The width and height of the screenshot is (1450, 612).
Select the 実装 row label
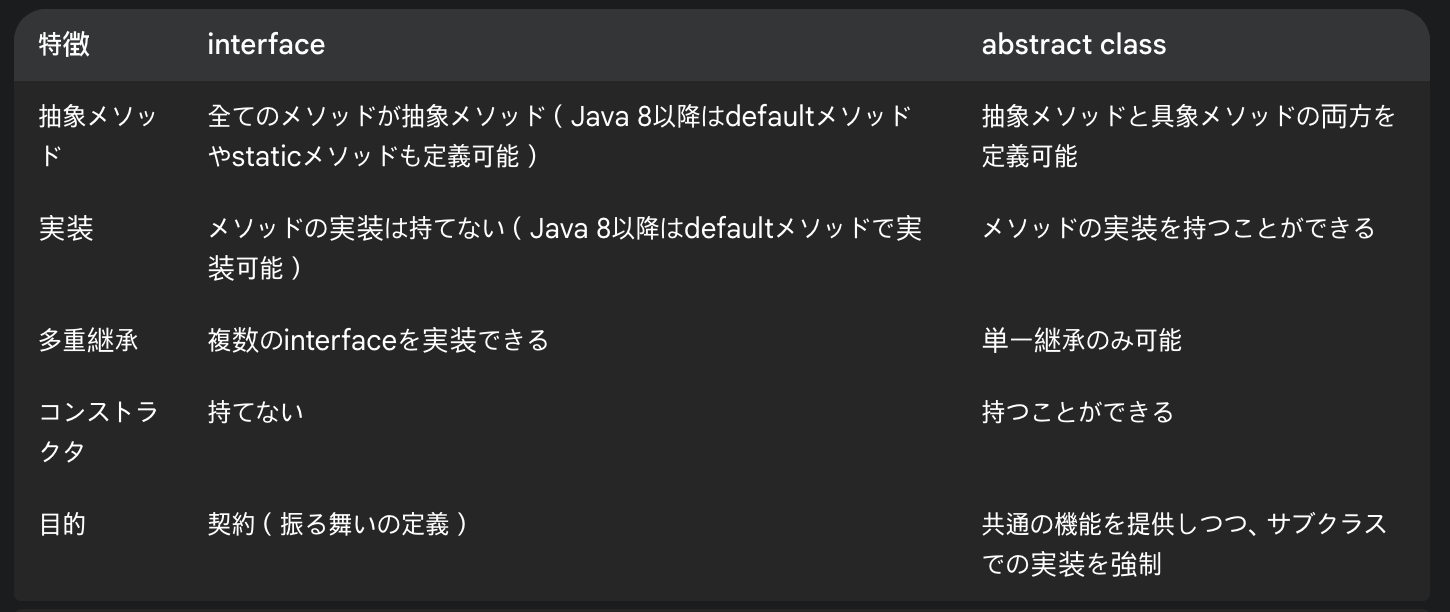click(66, 229)
